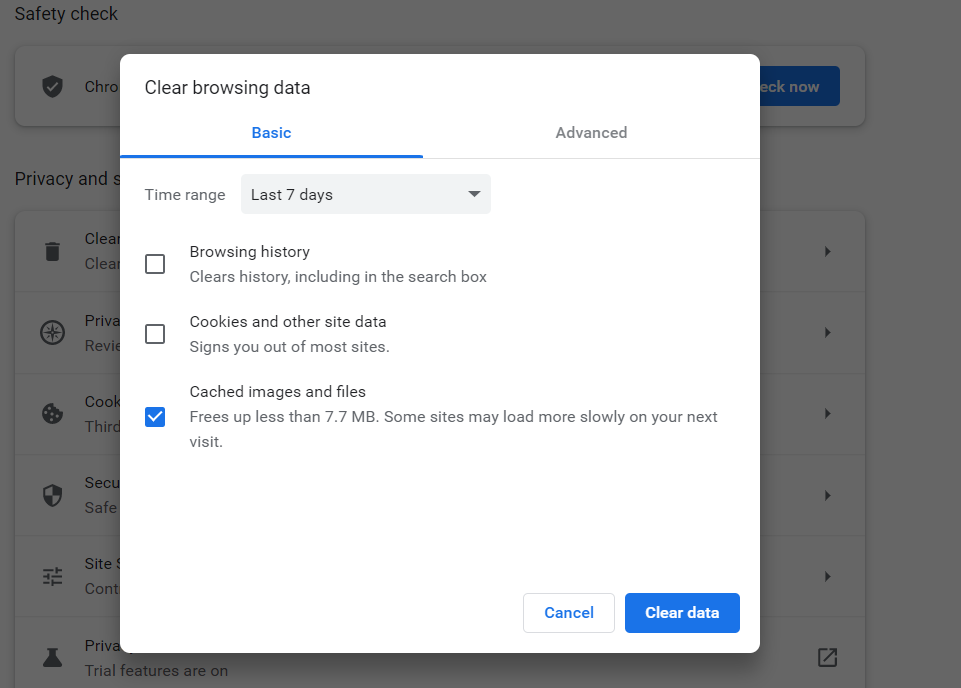Expand the Privacy Guide row arrow

827,332
